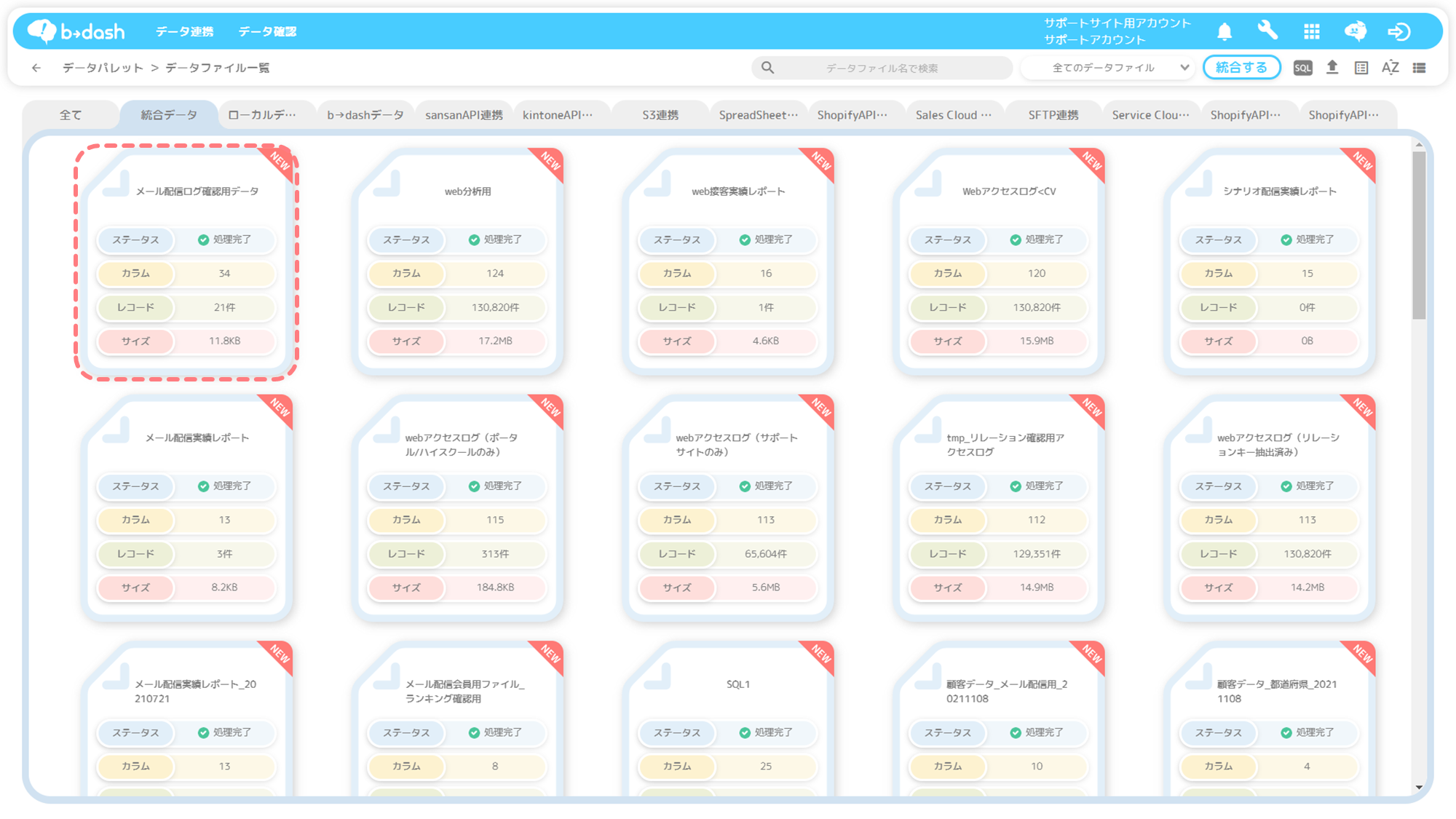Screen dimensions: 1456x819
Task: Click the search magnifier icon
Action: 767,68
